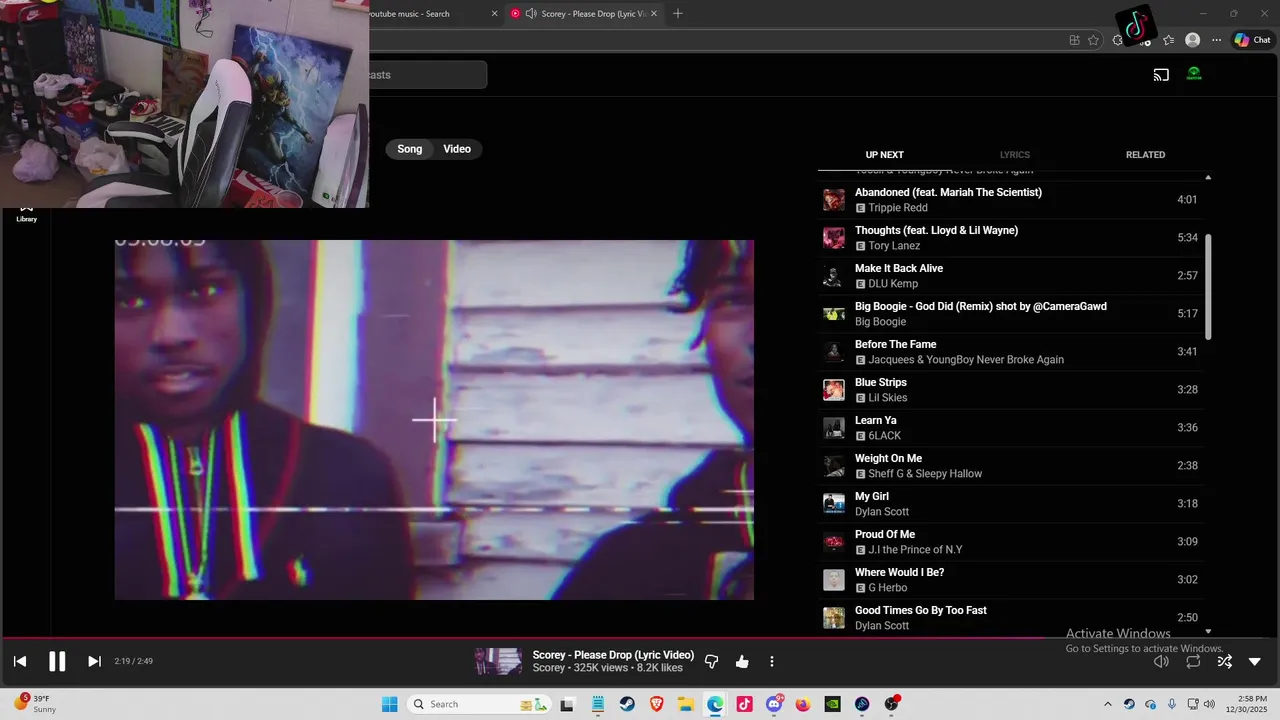Screen dimensions: 1280x720
Task: Click the Windows taskbar Search box
Action: tap(480, 704)
